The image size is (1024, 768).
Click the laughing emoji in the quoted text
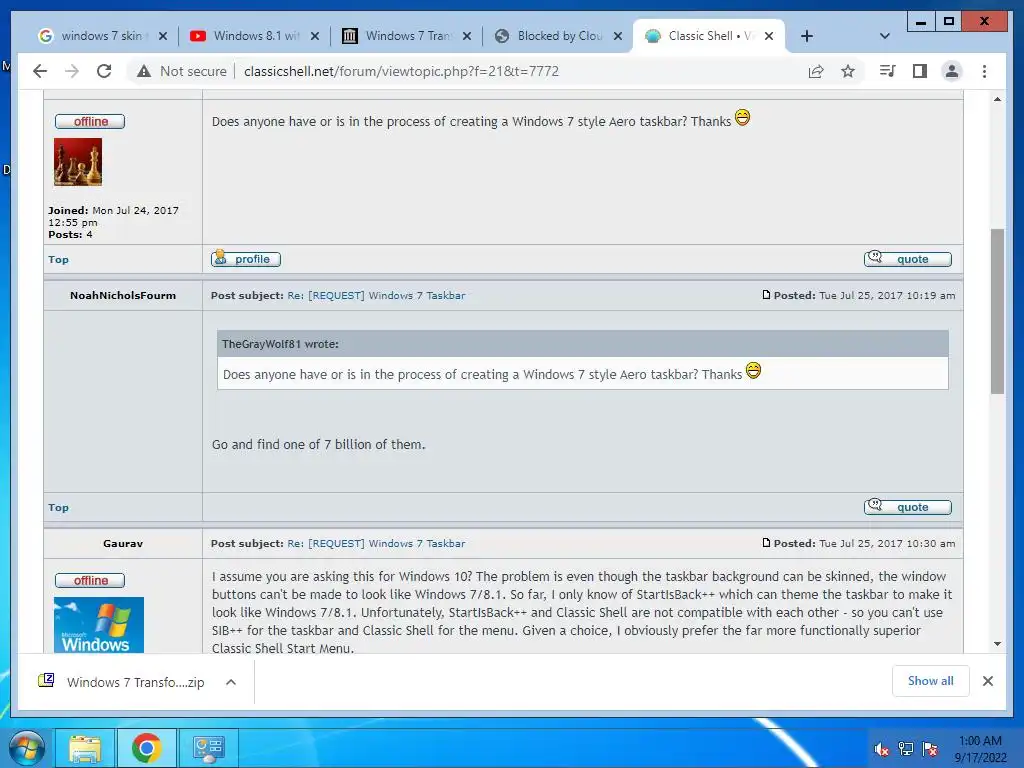click(754, 371)
